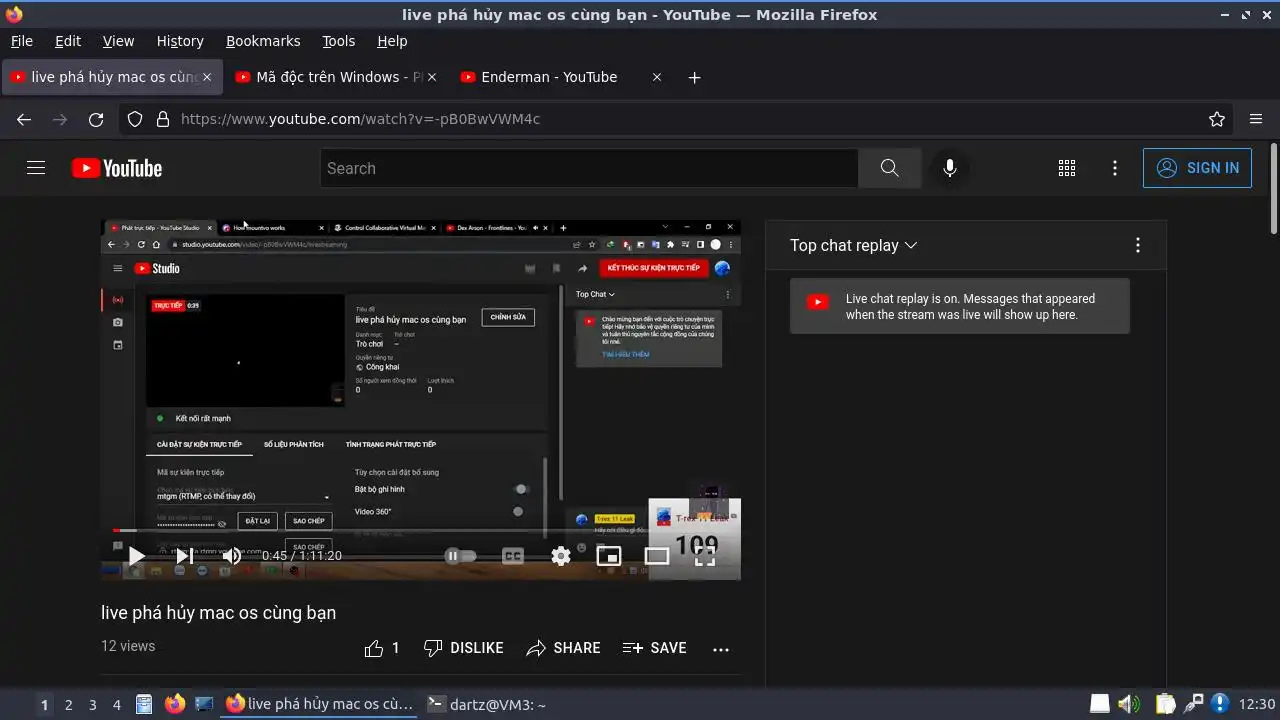Open the View menu

pos(118,41)
